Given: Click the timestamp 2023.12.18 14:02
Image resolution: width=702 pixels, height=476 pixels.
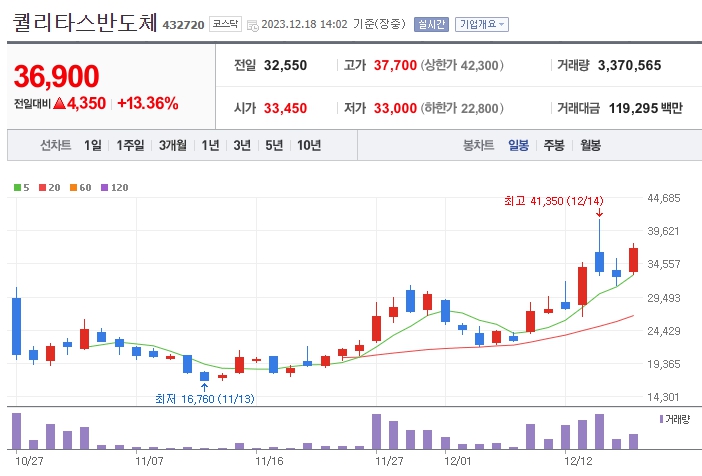Looking at the screenshot, I should [304, 24].
